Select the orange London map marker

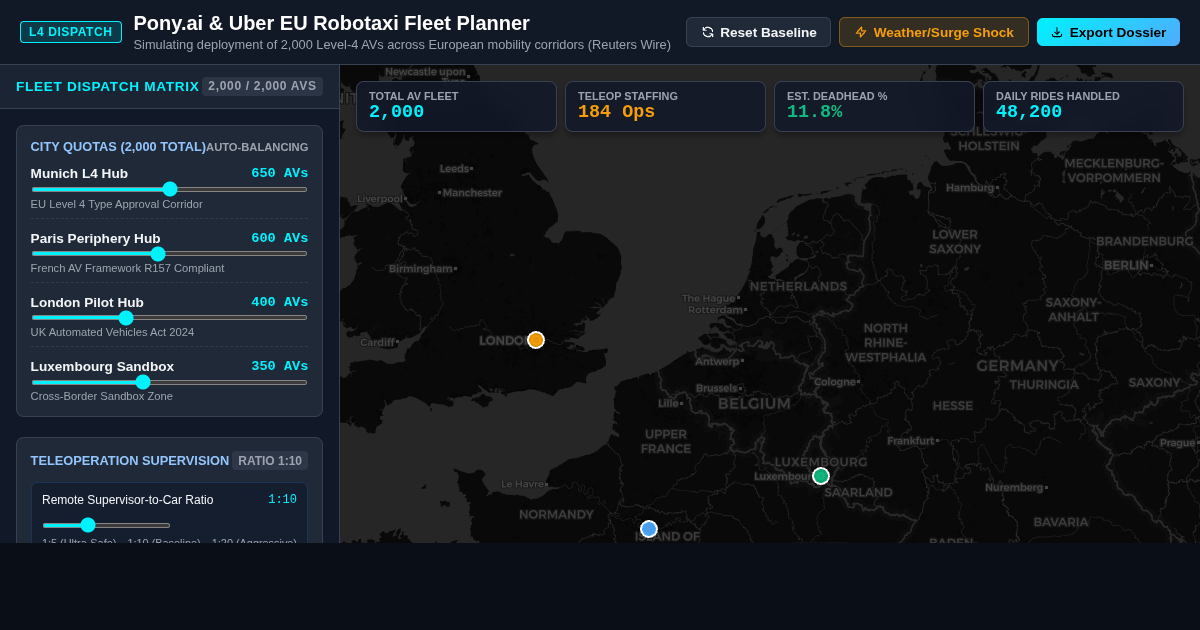coord(536,340)
